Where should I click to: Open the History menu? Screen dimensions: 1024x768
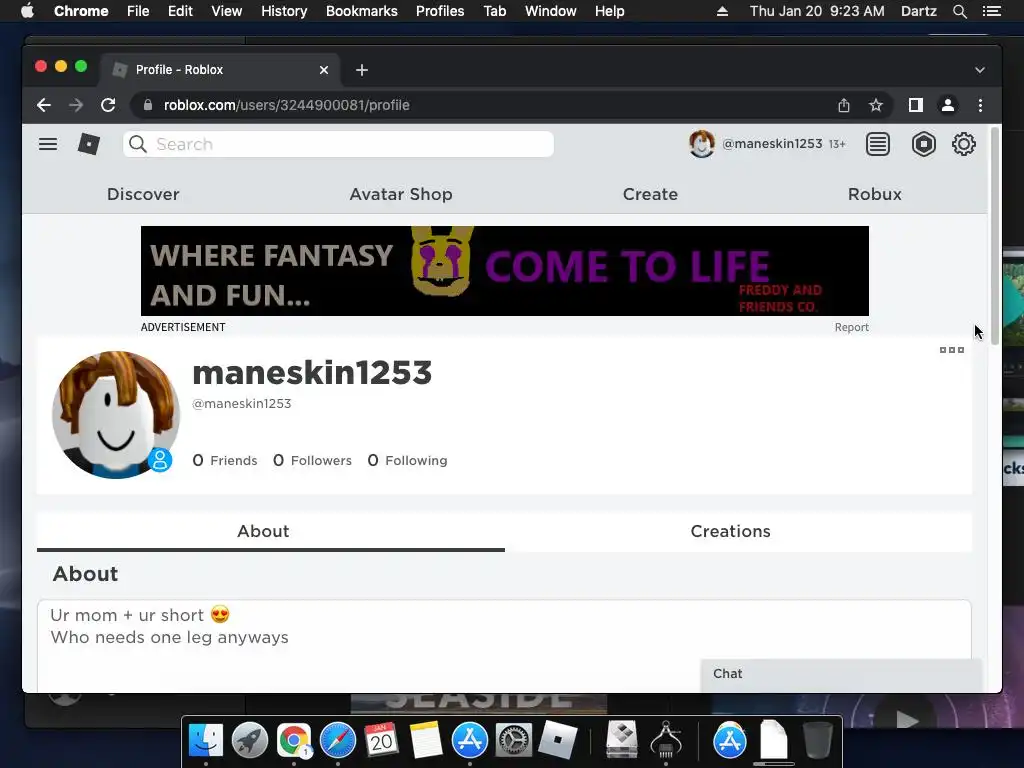(x=284, y=11)
